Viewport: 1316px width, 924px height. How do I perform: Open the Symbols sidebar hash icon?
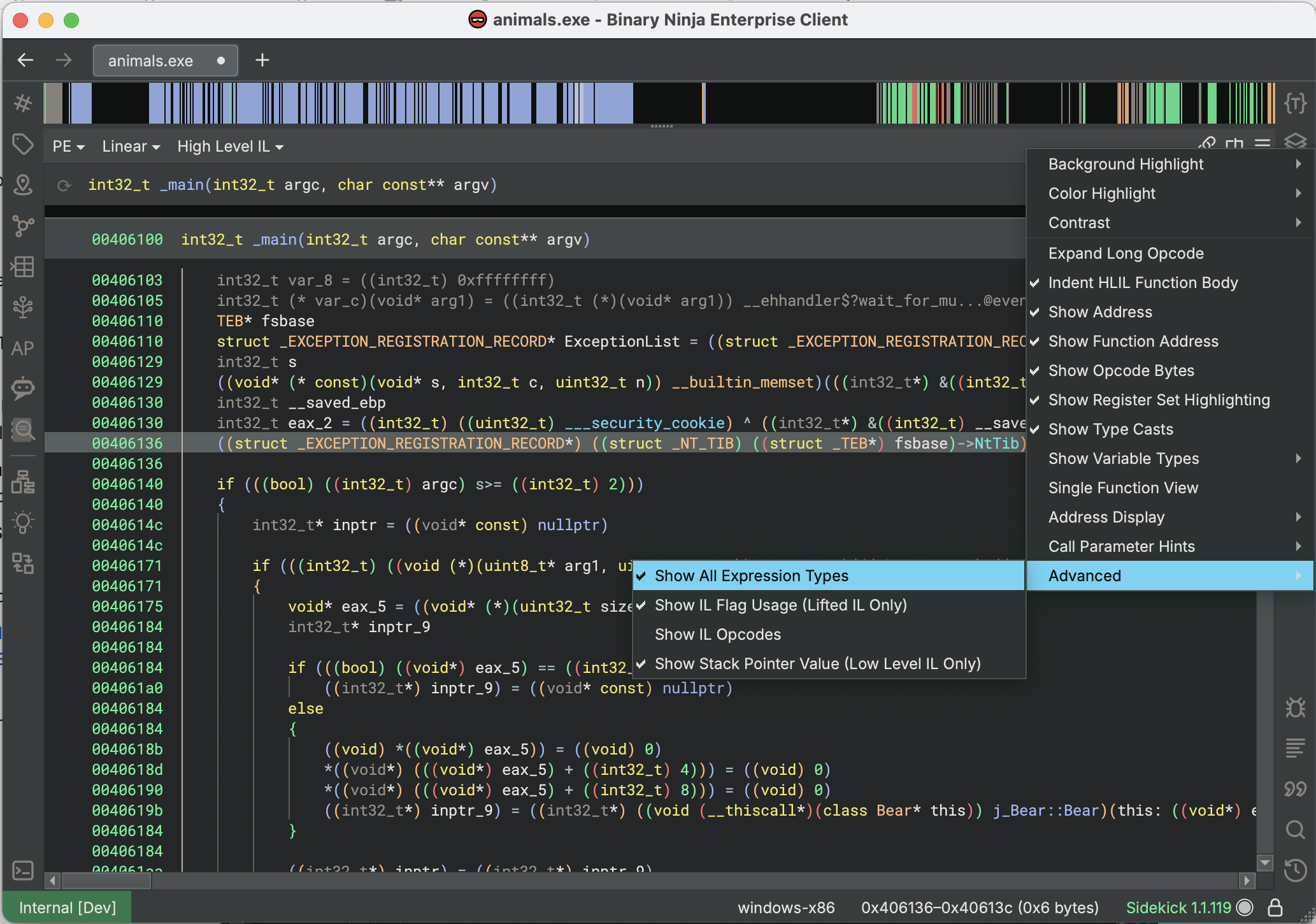23,103
